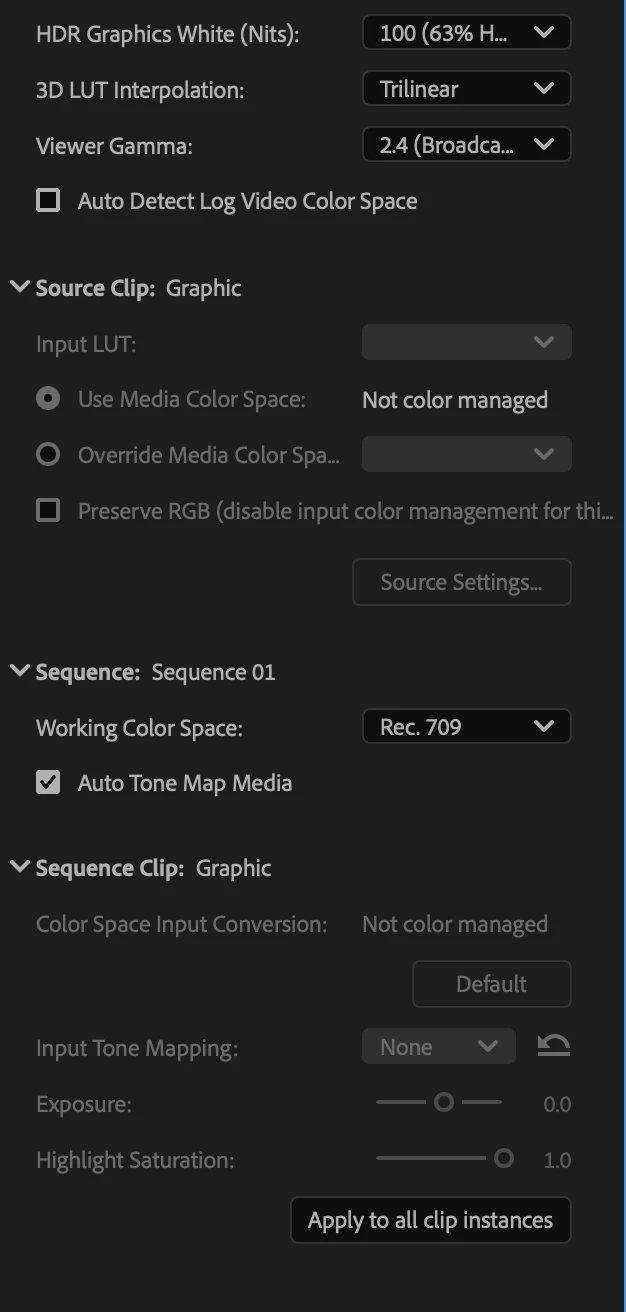Collapse the Sequence section chevron
The image size is (626, 1312).
click(x=20, y=672)
